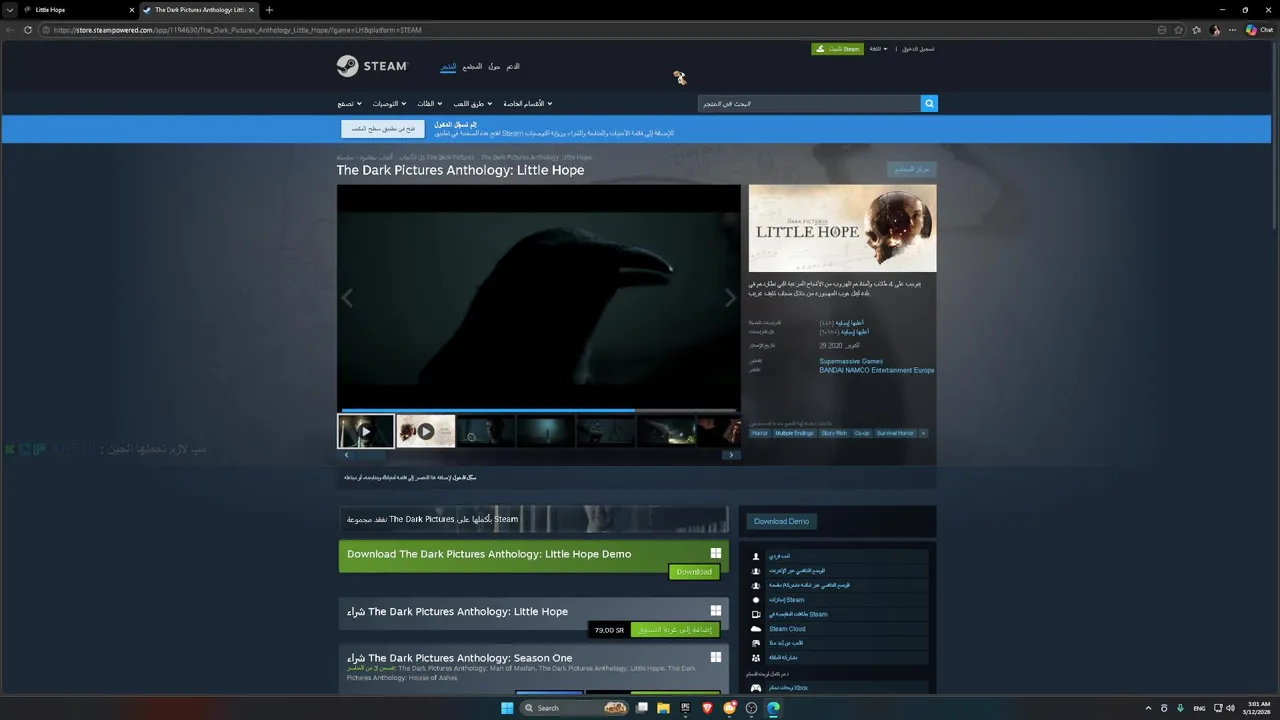Click the green Install Steam button

tap(838, 49)
